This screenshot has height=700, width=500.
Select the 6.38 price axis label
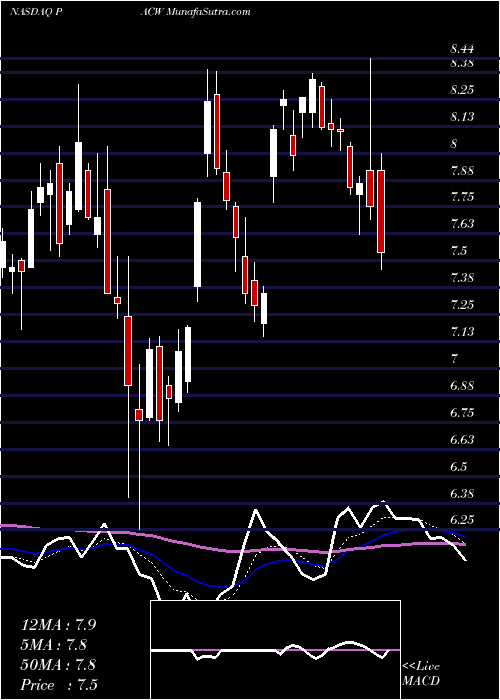462,494
